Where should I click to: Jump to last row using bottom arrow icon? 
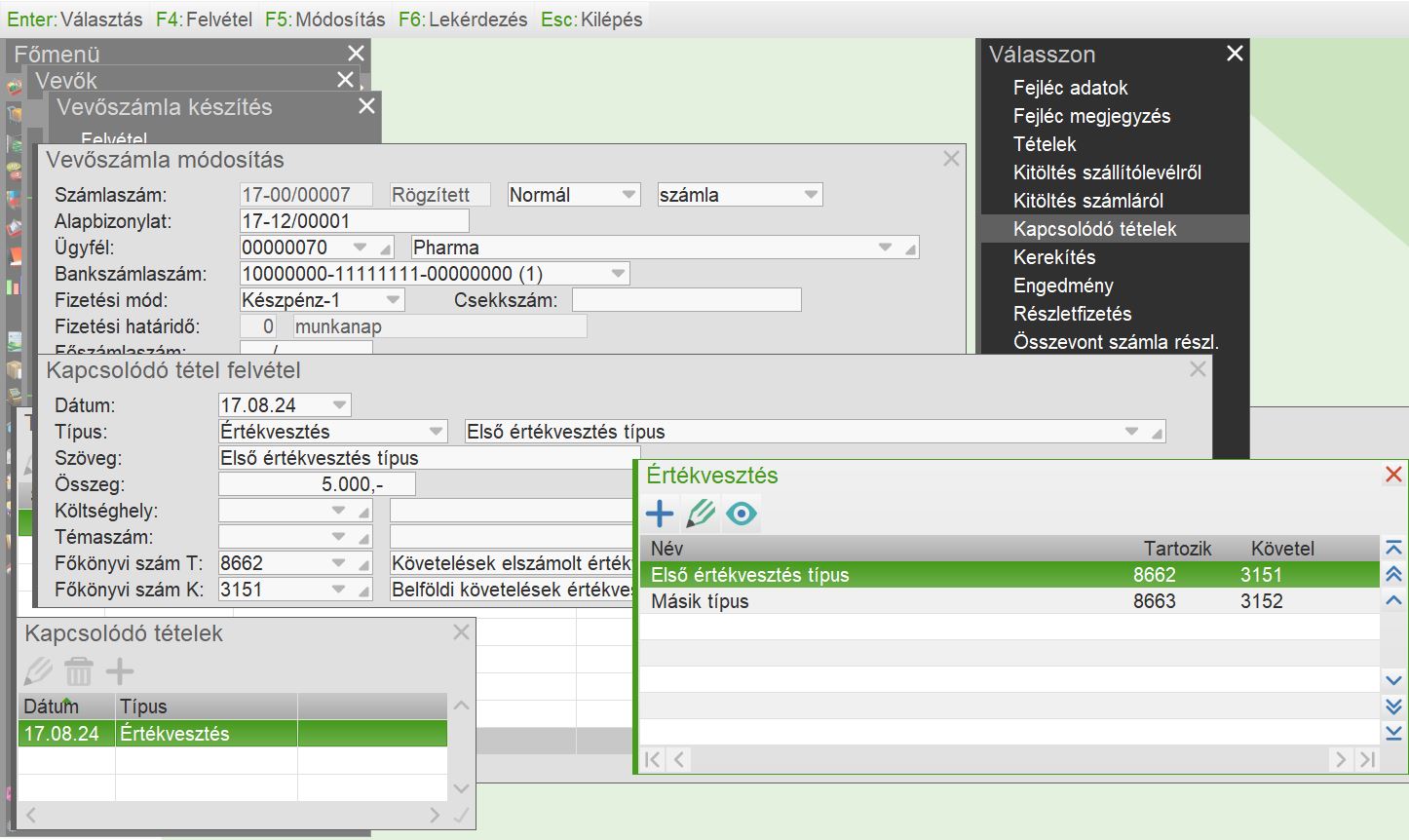[x=1393, y=733]
